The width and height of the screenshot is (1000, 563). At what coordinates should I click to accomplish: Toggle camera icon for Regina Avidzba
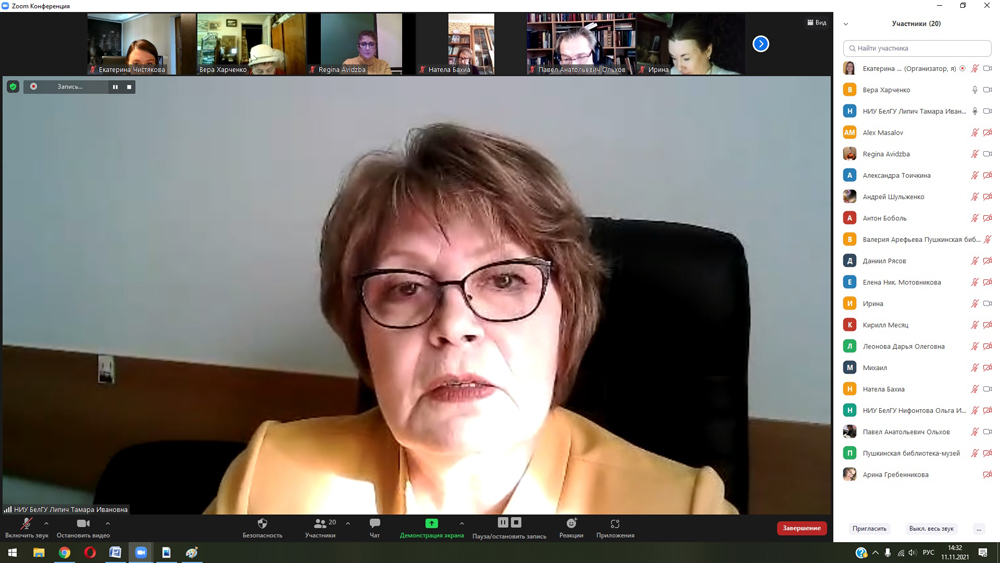click(x=987, y=154)
